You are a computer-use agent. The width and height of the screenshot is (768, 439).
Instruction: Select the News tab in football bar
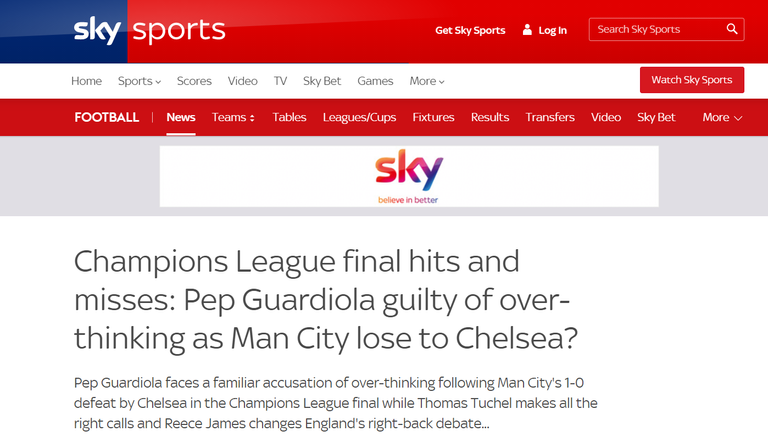coord(181,117)
